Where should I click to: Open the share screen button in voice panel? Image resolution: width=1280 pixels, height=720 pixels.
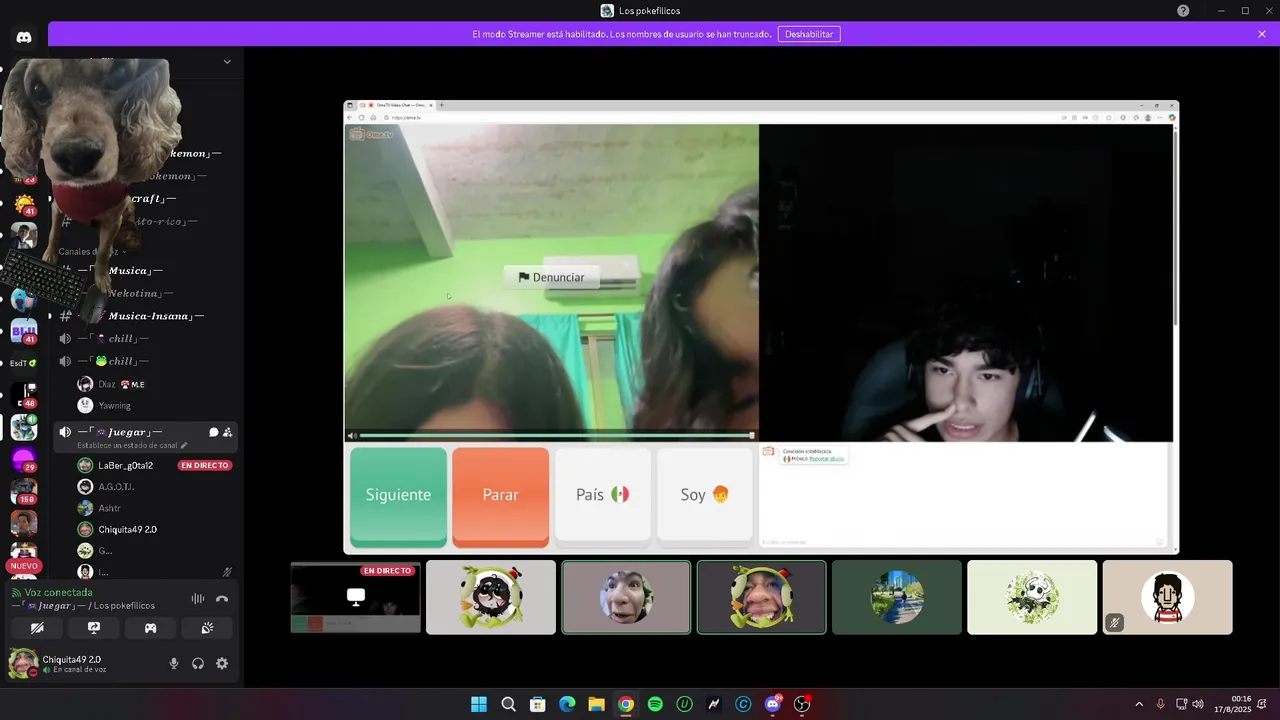click(94, 628)
